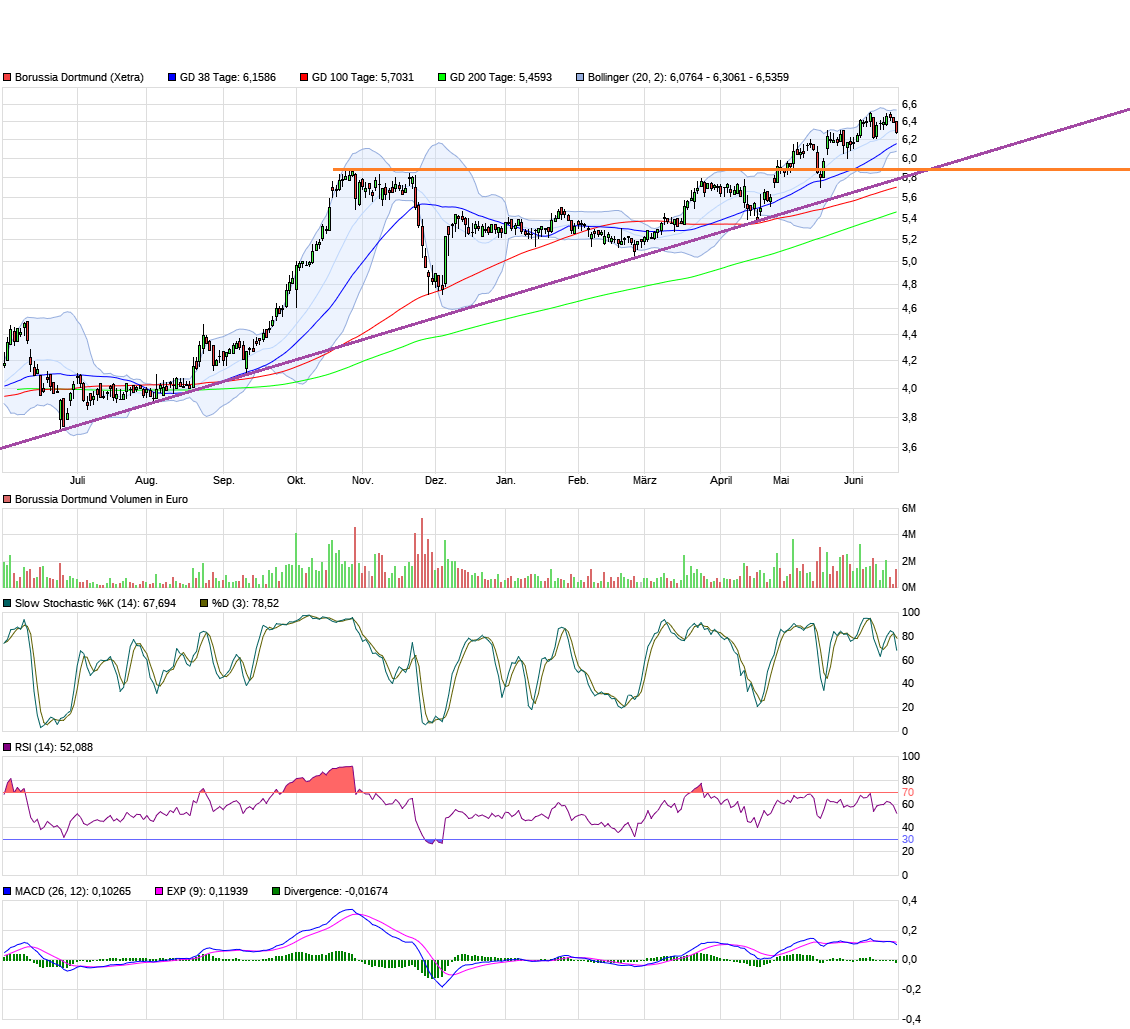This screenshot has width=1130, height=1029.
Task: Click the 'GD 38 Tage: 6,1586' label
Action: point(228,77)
